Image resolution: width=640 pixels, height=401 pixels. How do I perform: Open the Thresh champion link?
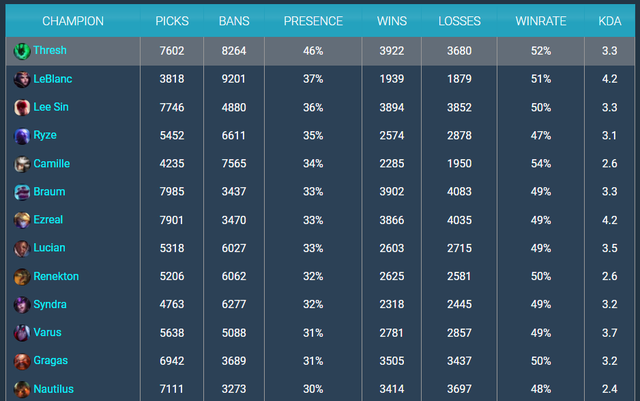tap(50, 50)
